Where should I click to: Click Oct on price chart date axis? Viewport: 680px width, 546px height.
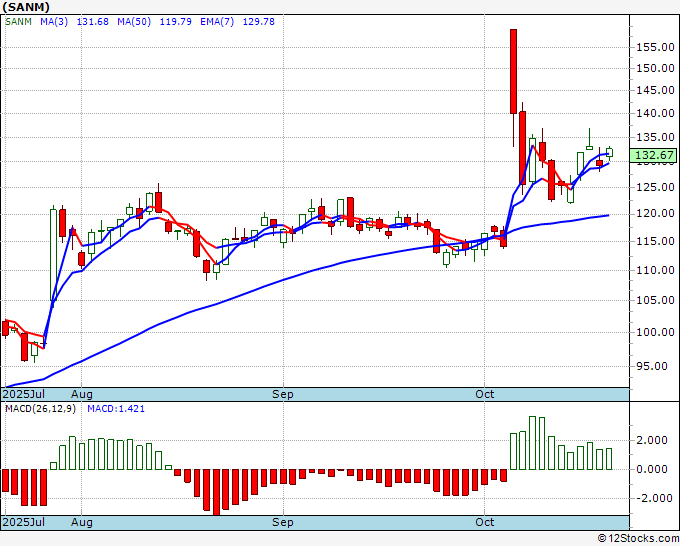[x=484, y=394]
